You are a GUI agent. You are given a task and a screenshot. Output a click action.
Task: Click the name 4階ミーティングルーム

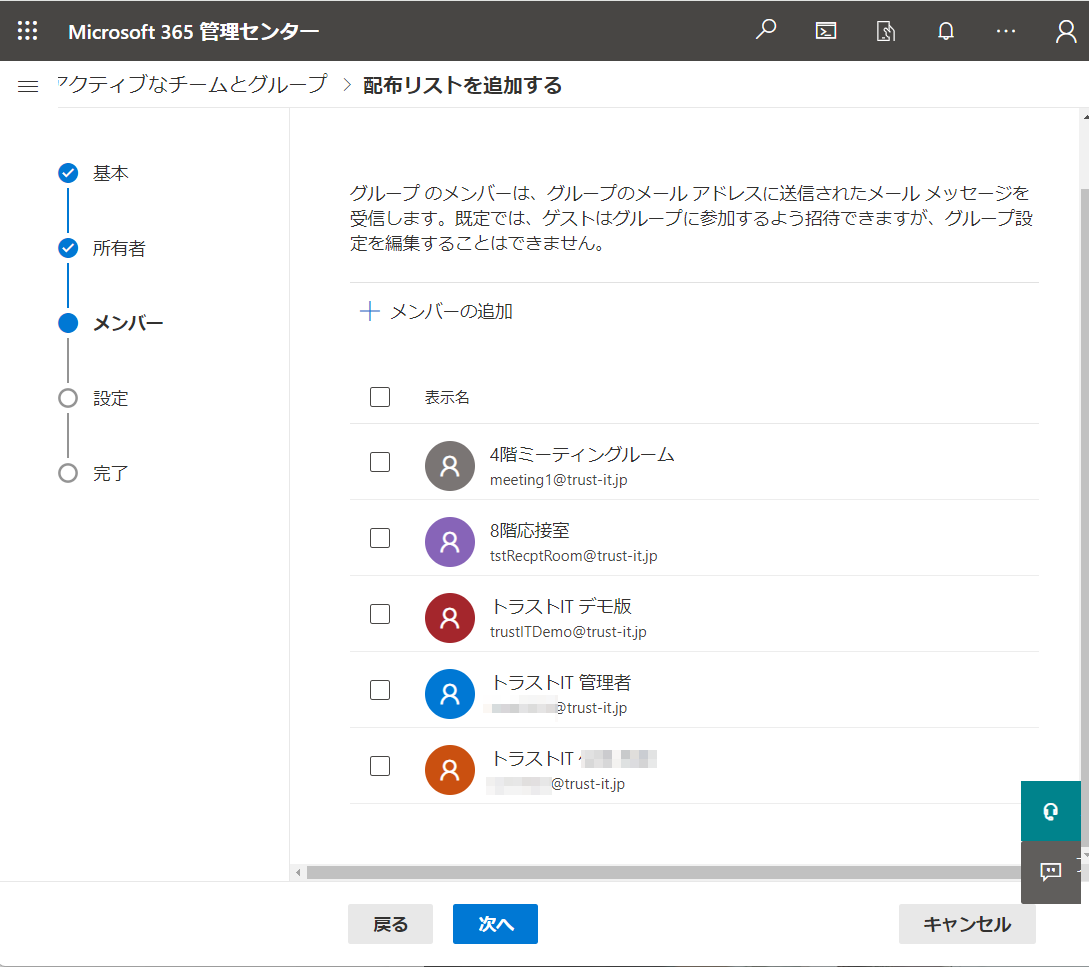(x=582, y=454)
